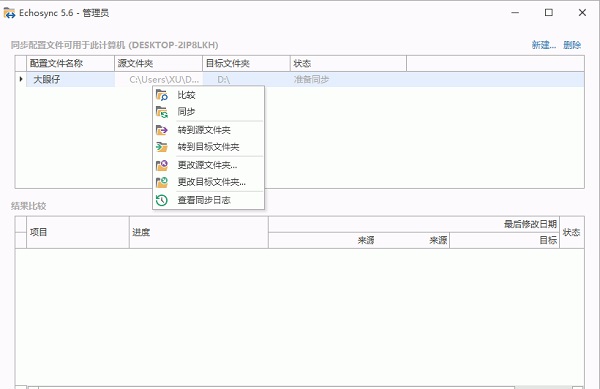
Task: Select the 大眼仔 profile name cell
Action: pos(70,80)
